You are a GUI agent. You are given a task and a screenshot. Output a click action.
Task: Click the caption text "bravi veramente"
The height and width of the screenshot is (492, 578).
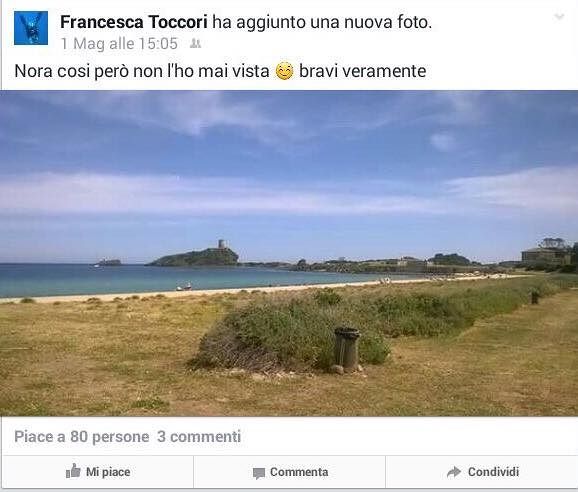pyautogui.click(x=362, y=71)
